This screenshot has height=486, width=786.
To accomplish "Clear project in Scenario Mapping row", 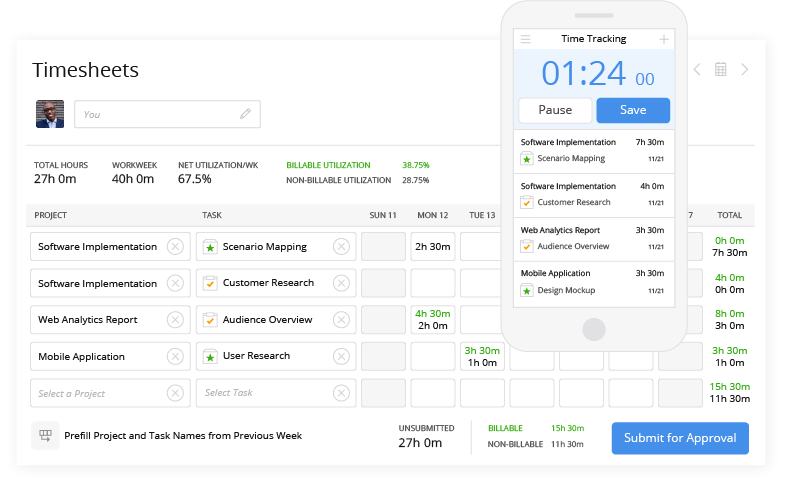I will pyautogui.click(x=175, y=247).
